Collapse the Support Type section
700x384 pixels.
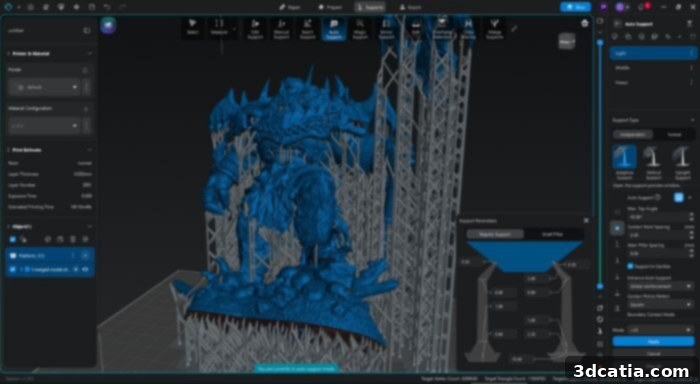tap(692, 120)
